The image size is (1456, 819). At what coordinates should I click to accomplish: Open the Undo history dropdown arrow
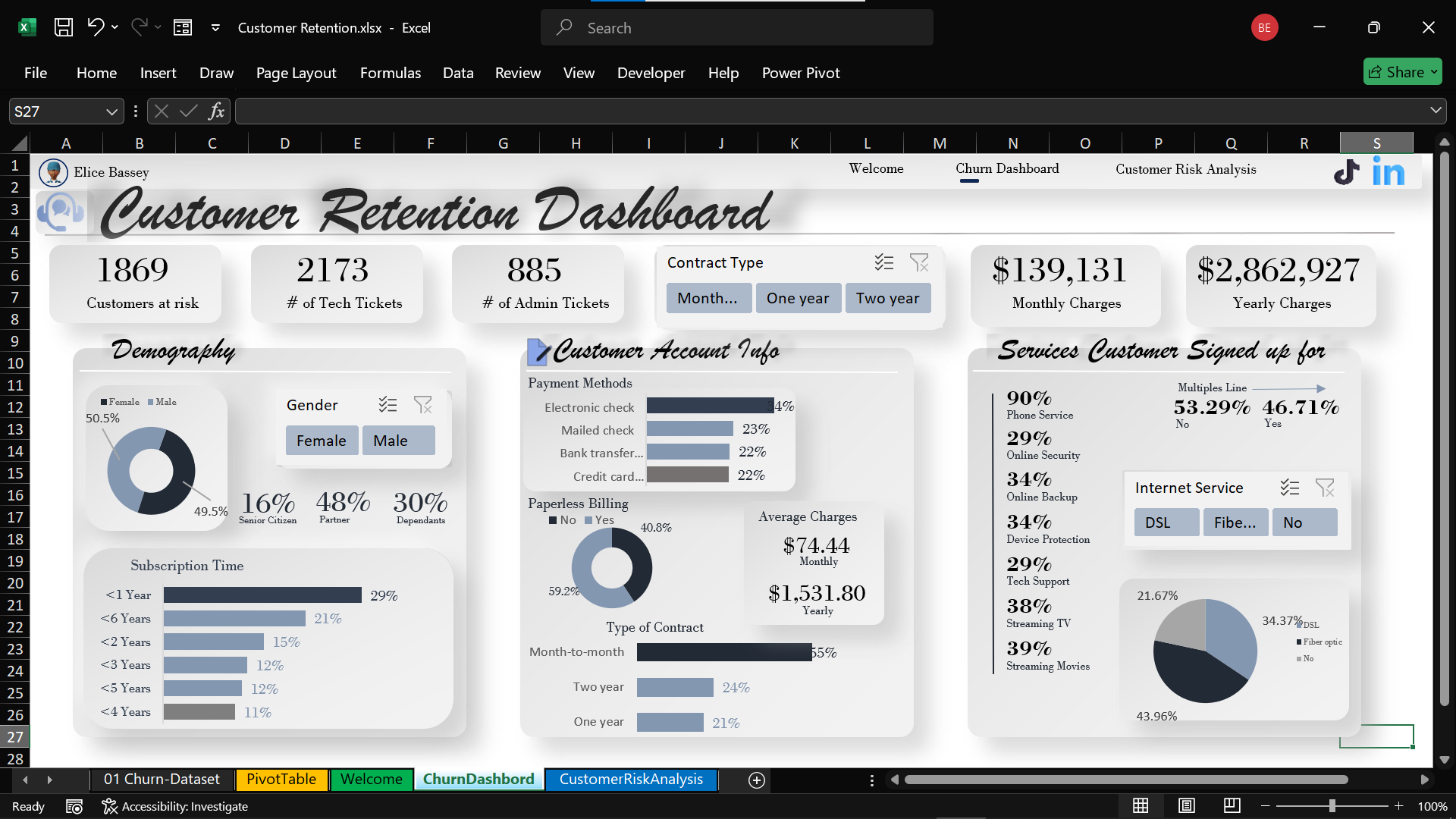(115, 27)
